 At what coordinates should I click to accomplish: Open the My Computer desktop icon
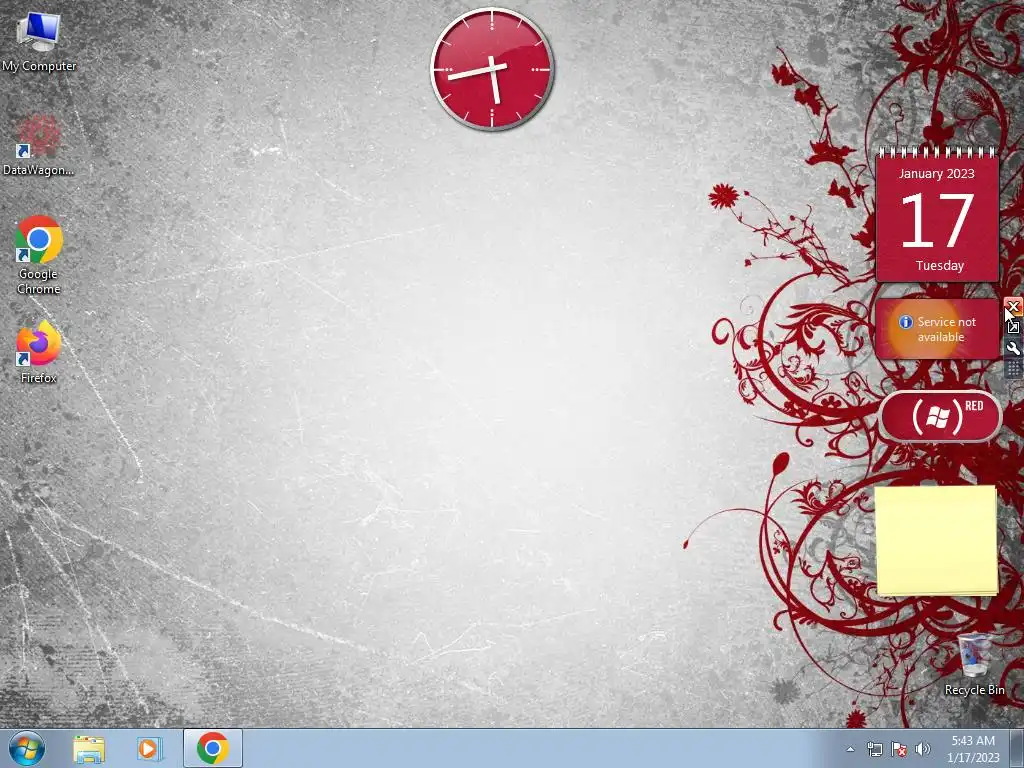pyautogui.click(x=39, y=40)
